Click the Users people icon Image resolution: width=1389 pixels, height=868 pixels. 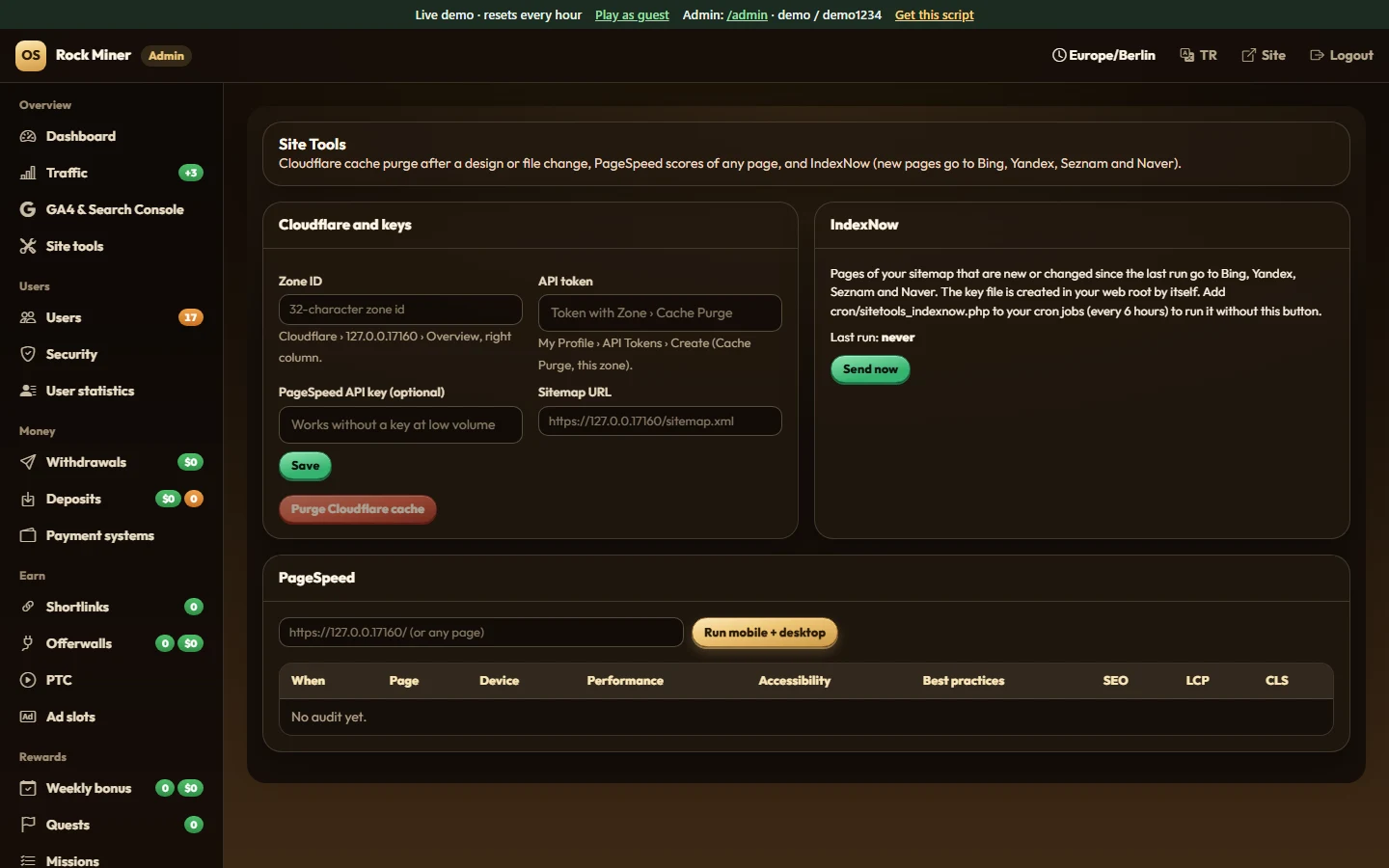(28, 317)
